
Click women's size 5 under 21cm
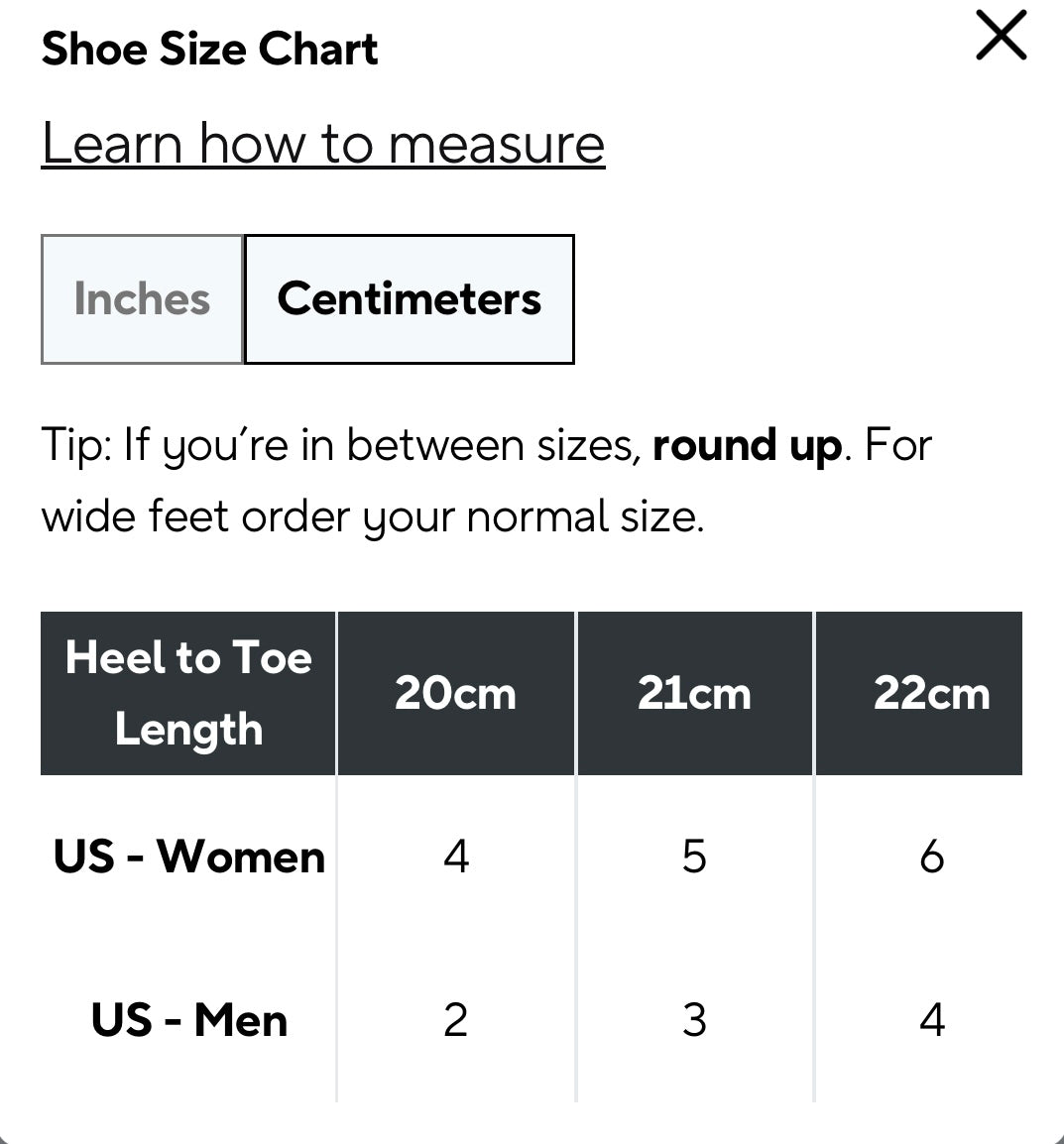coord(694,857)
